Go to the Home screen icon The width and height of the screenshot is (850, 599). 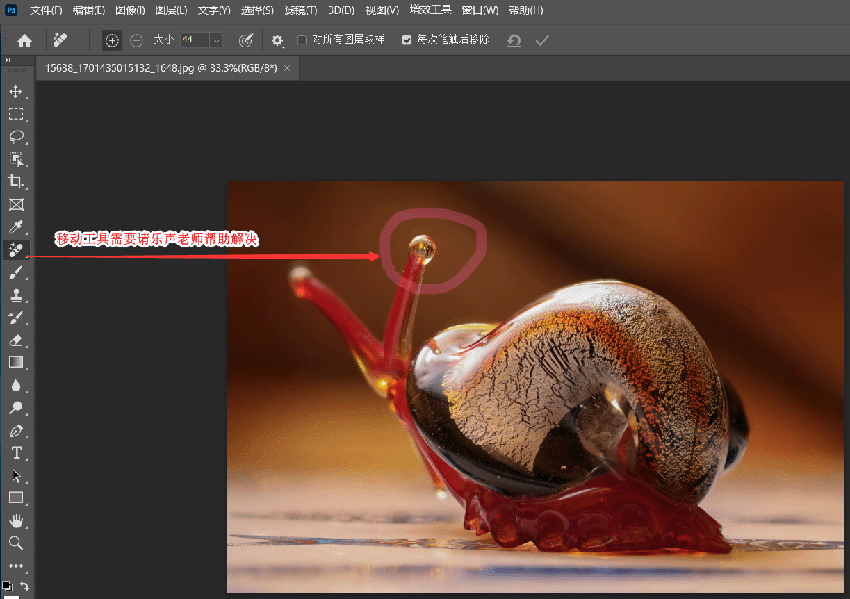(x=24, y=40)
